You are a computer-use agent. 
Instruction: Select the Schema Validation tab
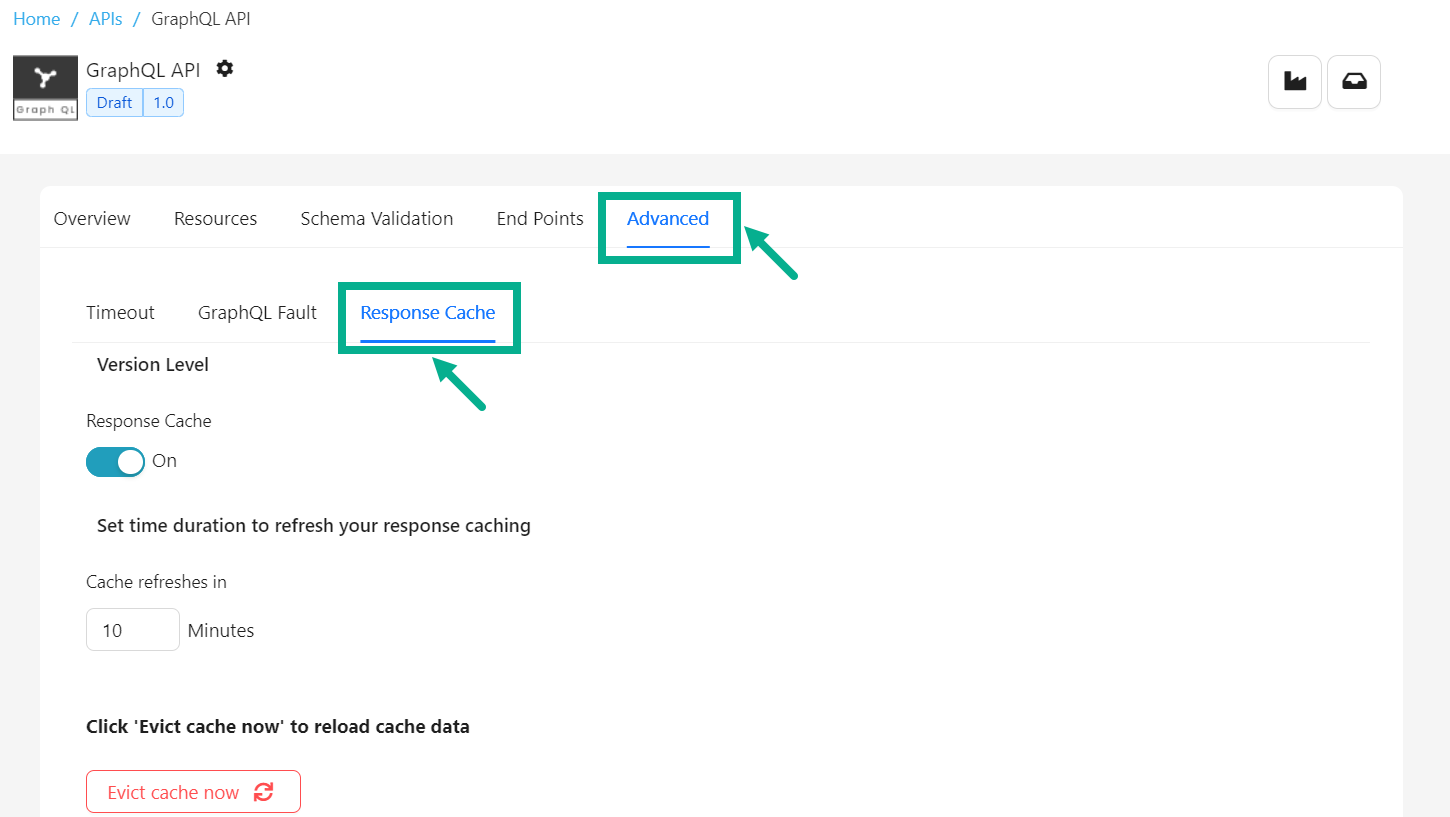click(x=376, y=219)
